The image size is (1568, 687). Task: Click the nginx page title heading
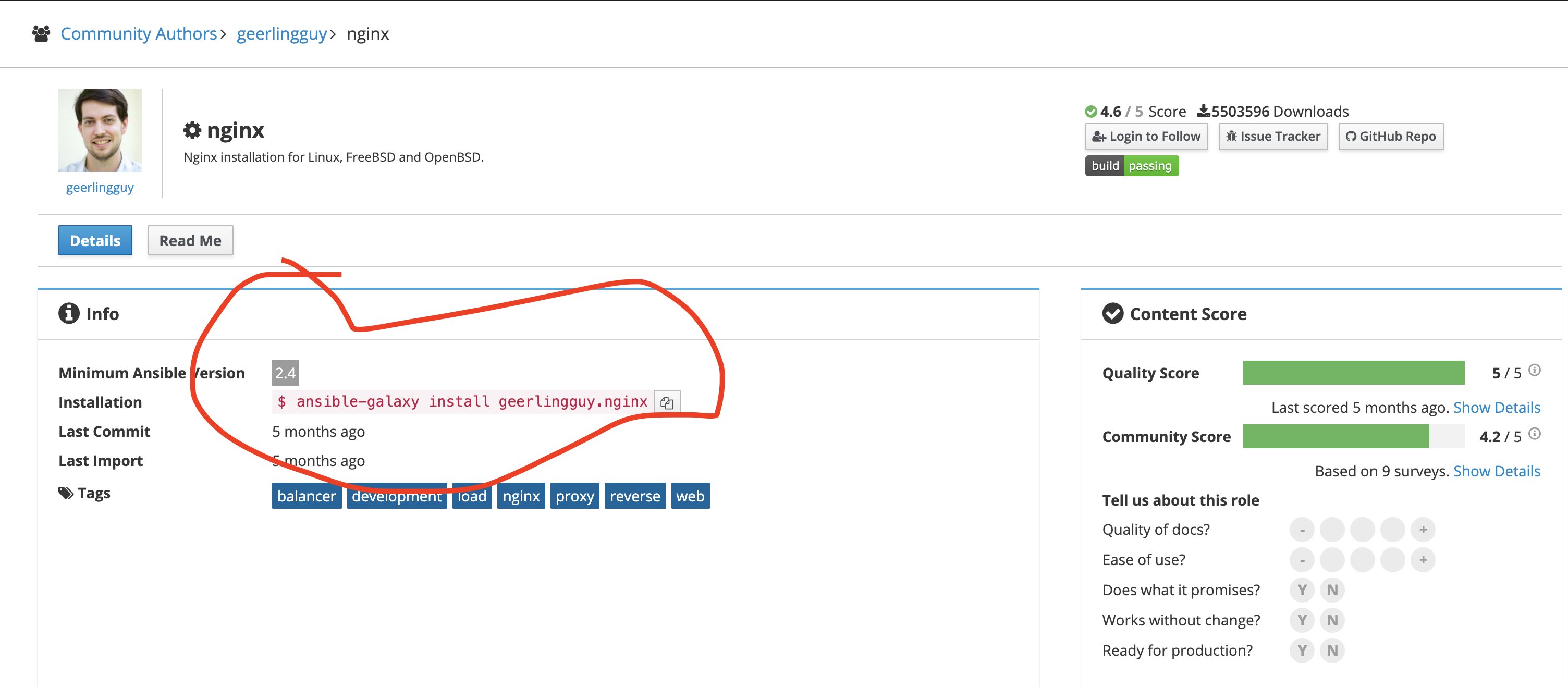(x=236, y=130)
